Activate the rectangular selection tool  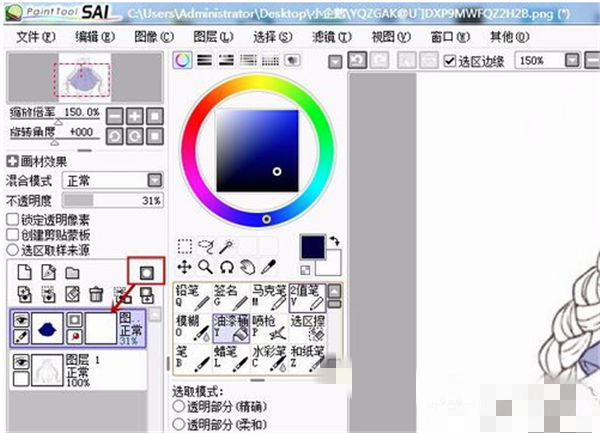click(184, 246)
